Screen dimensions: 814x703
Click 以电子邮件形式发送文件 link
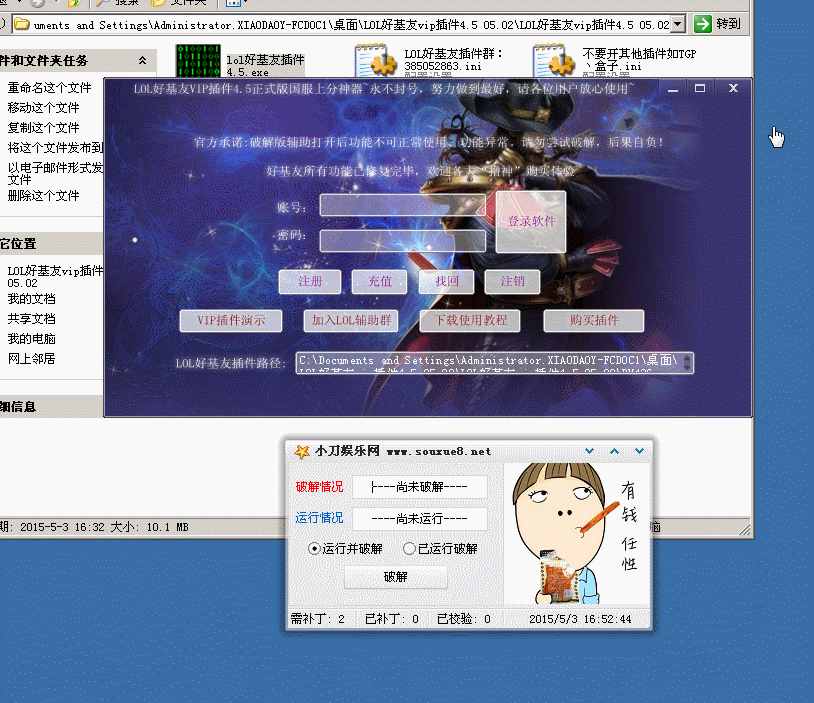[55, 173]
